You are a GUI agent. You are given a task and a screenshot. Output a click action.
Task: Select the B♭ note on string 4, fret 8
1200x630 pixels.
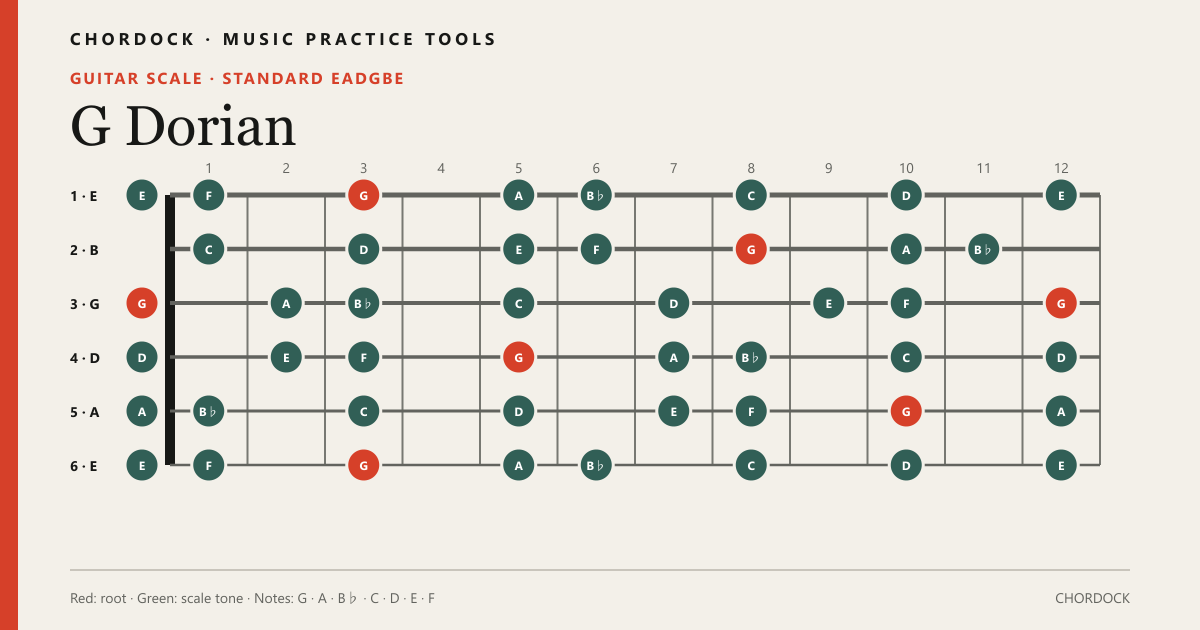(x=751, y=357)
